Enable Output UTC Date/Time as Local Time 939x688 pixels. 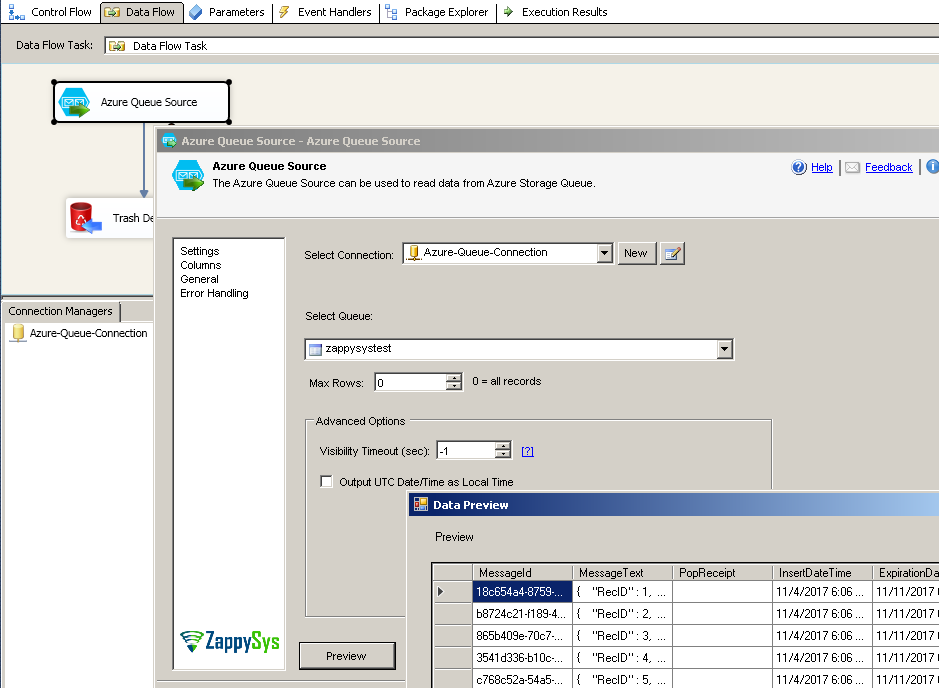[326, 481]
